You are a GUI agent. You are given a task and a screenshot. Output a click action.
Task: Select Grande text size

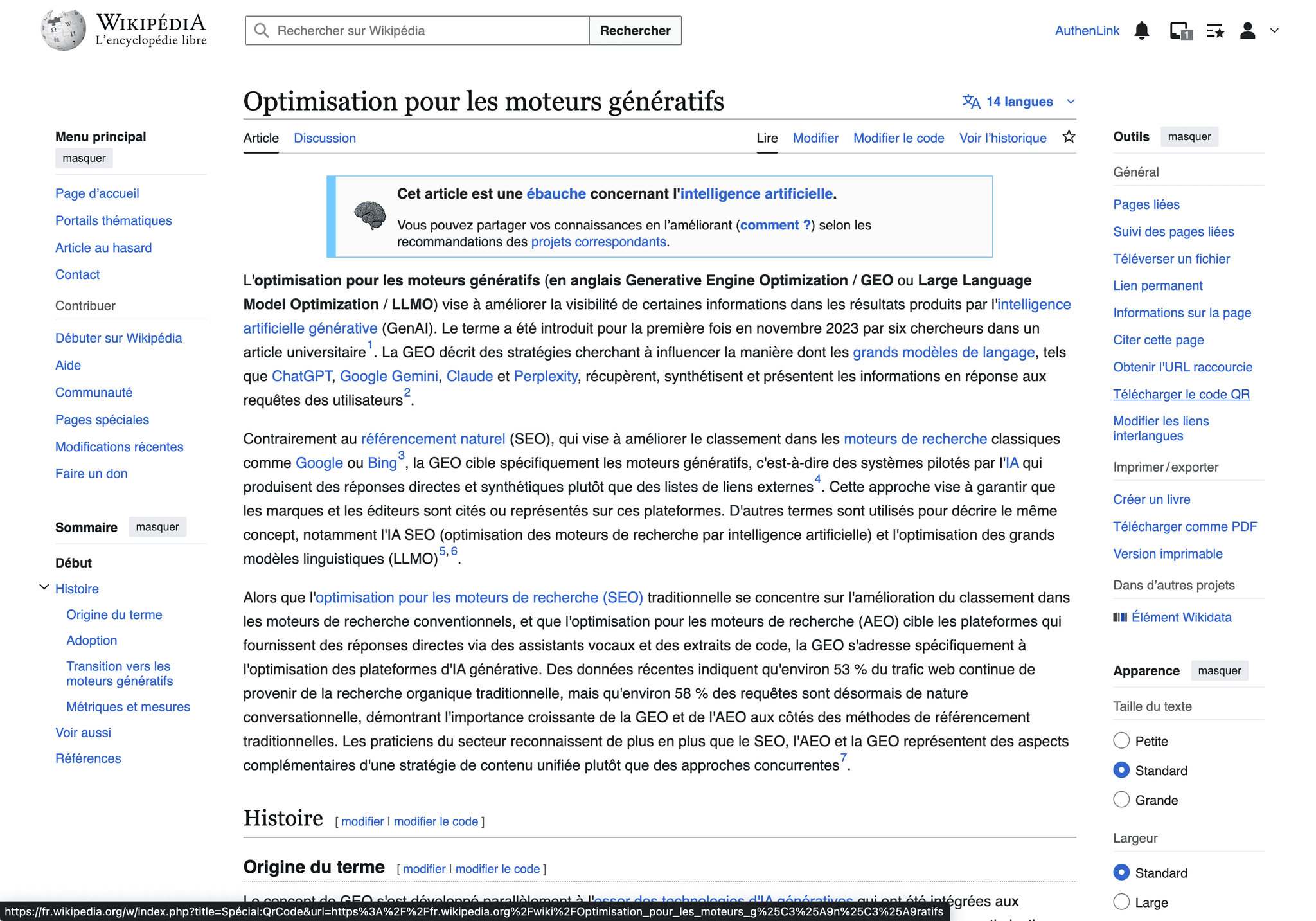1121,800
